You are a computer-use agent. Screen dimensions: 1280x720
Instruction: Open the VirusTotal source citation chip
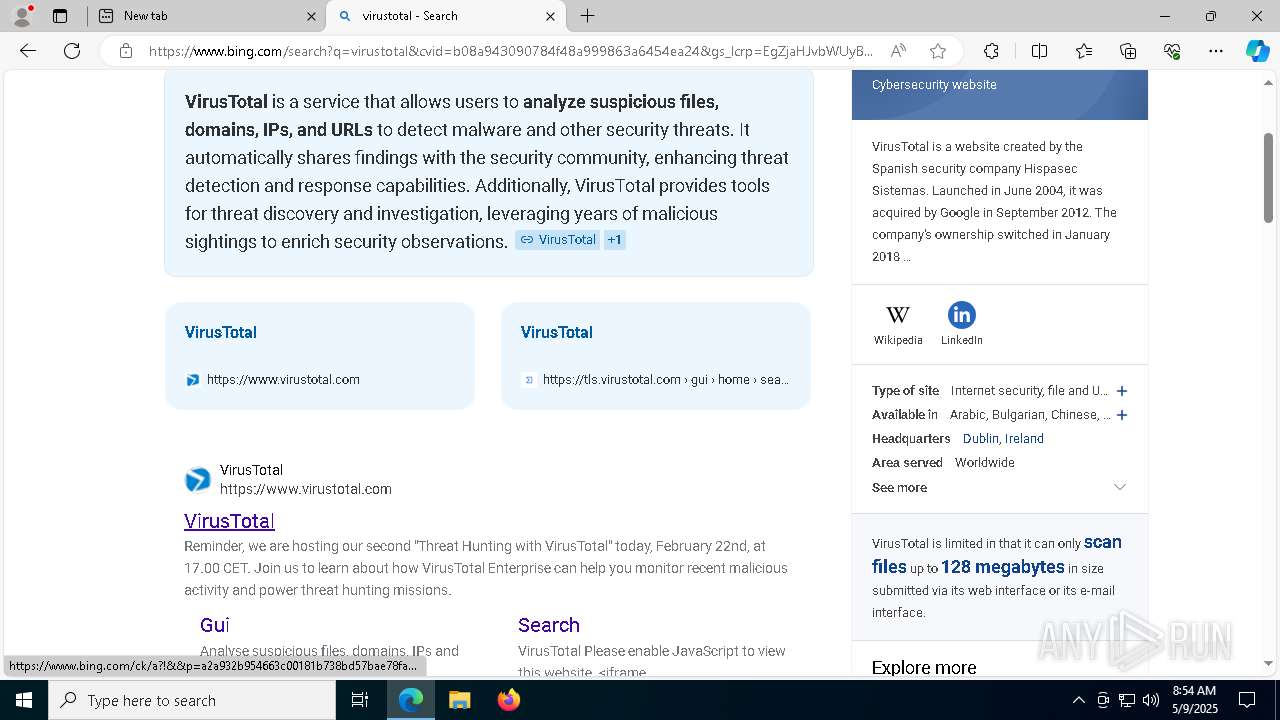pos(557,240)
